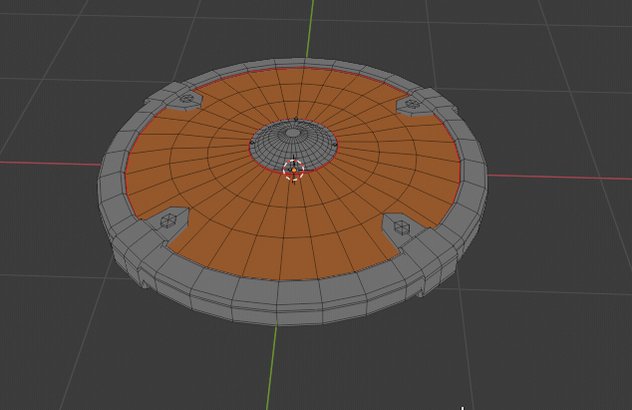This screenshot has width=632, height=410.
Task: Select the hex bolt on the lower-left bracket
Action: pos(169,220)
